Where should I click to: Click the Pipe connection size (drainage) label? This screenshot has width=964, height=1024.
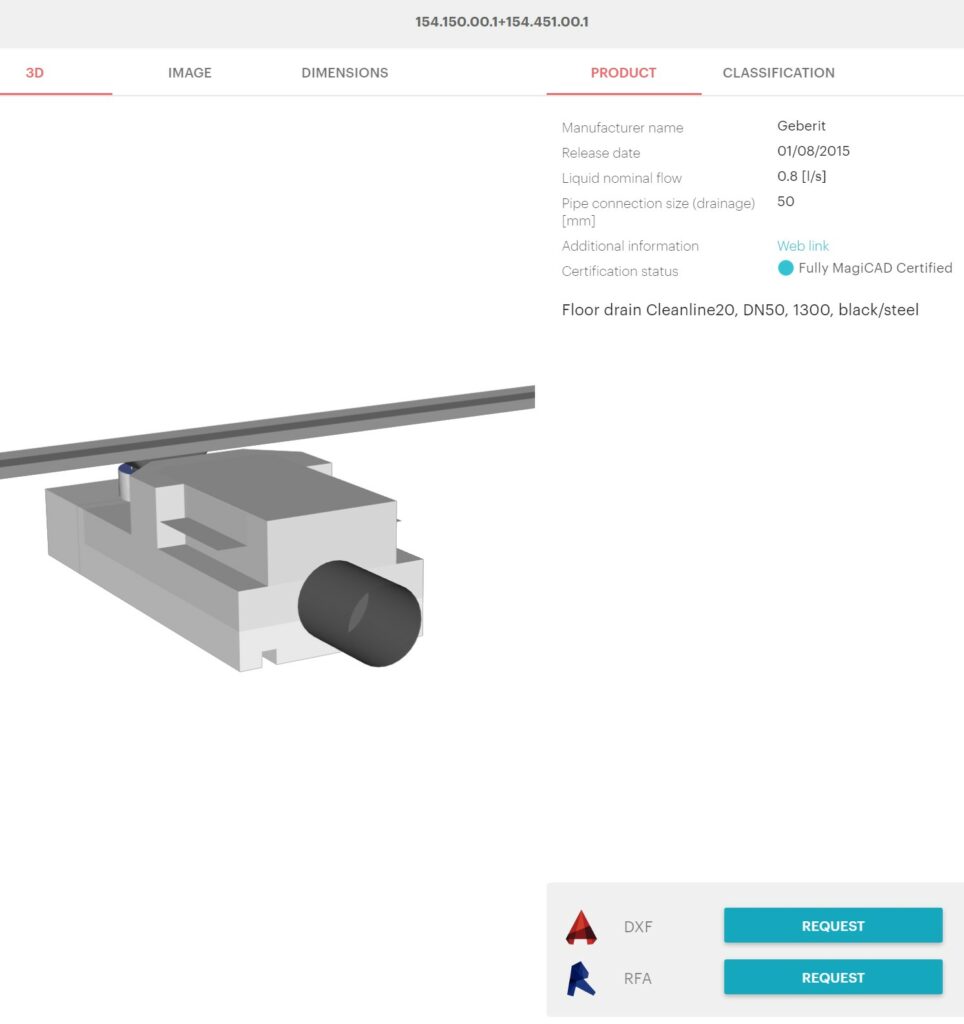tap(658, 212)
